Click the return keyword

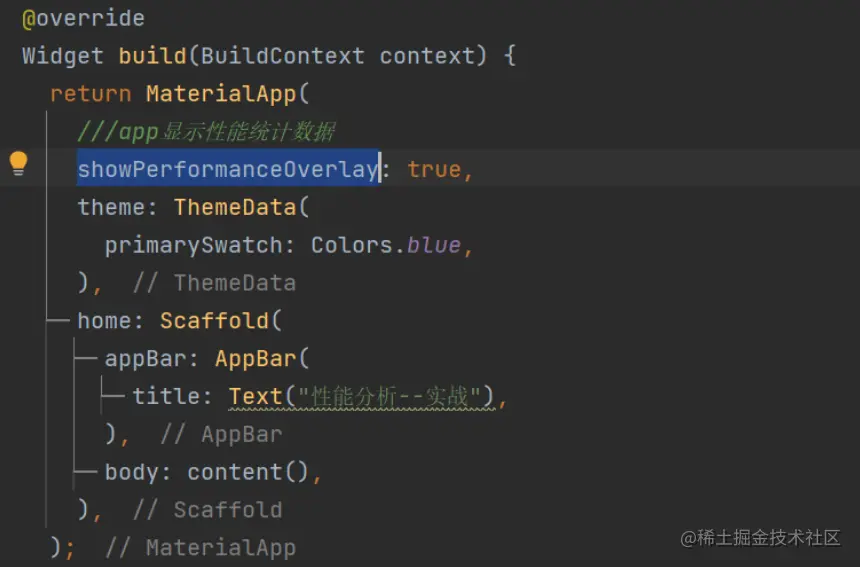click(x=90, y=94)
